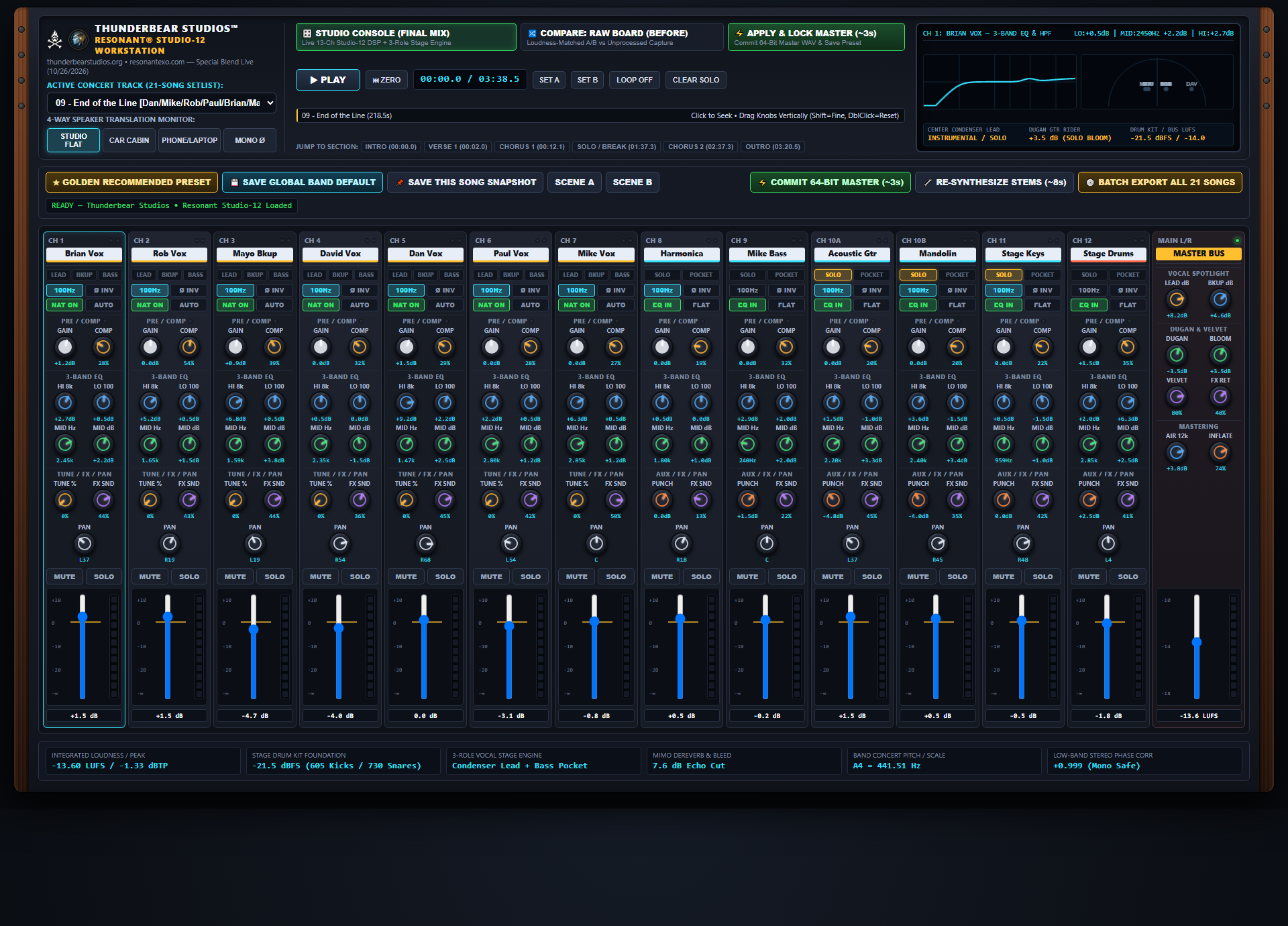1288x926 pixels.
Task: Click the Harmonica PUNCH knob
Action: tap(662, 500)
